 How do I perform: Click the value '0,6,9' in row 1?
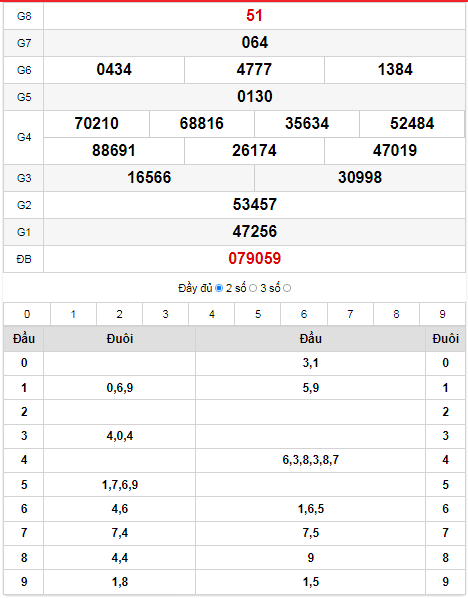click(120, 388)
